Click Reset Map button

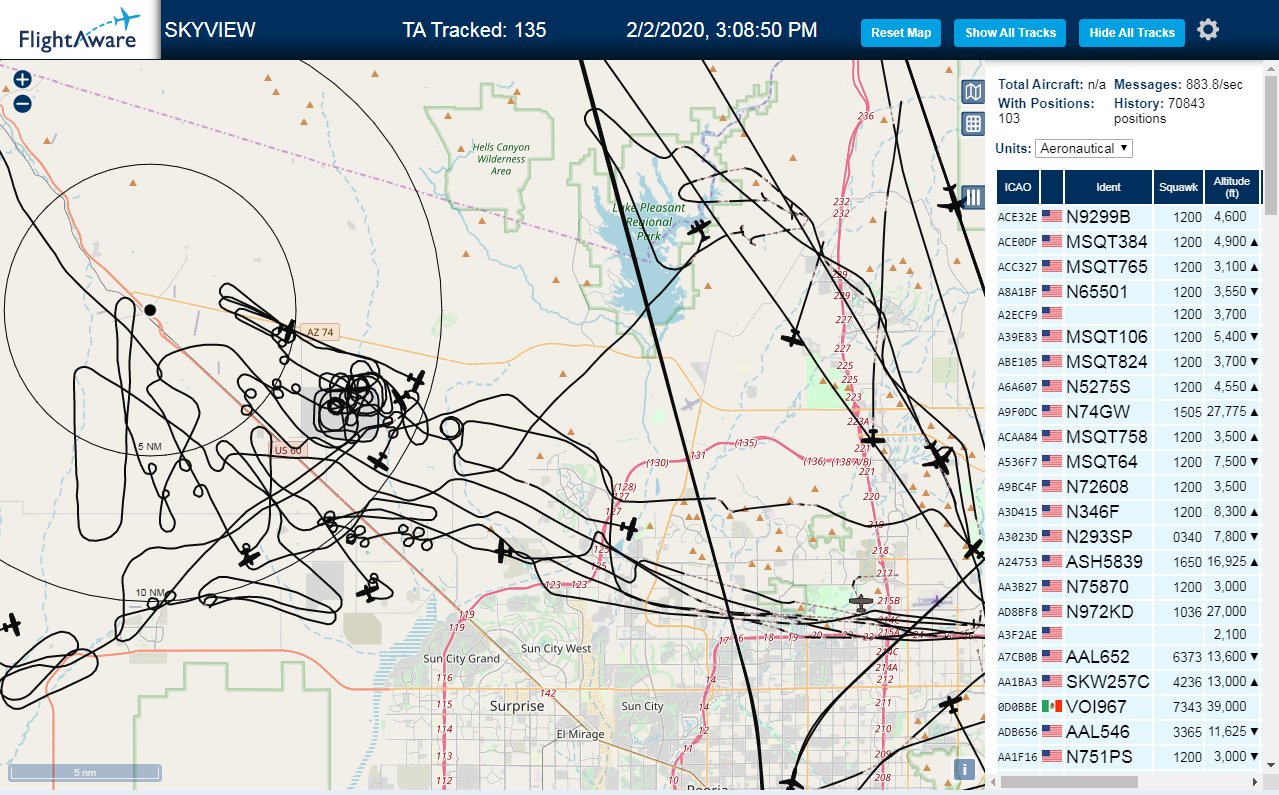901,33
